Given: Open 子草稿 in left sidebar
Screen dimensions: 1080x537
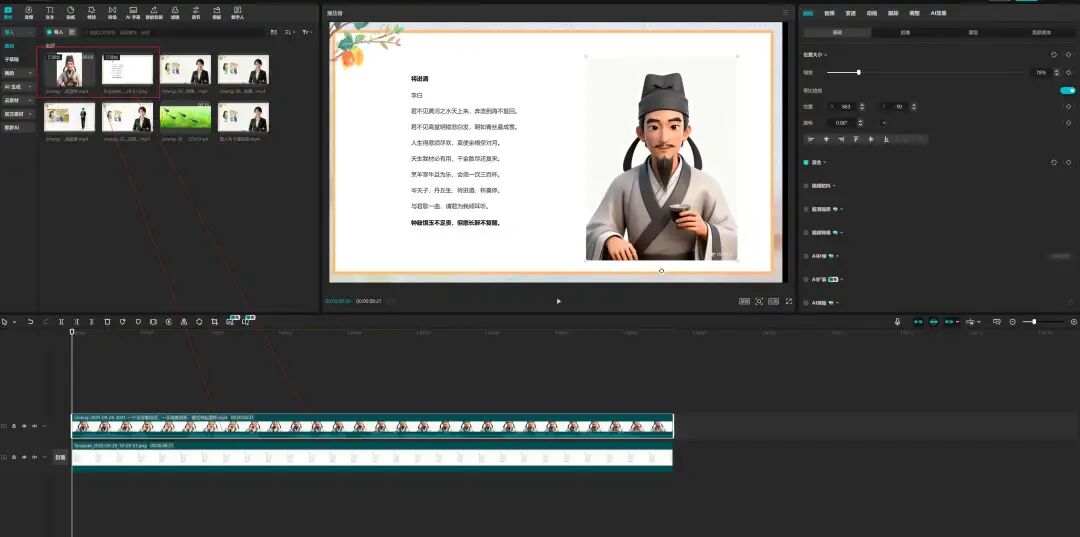Looking at the screenshot, I should click(10, 59).
